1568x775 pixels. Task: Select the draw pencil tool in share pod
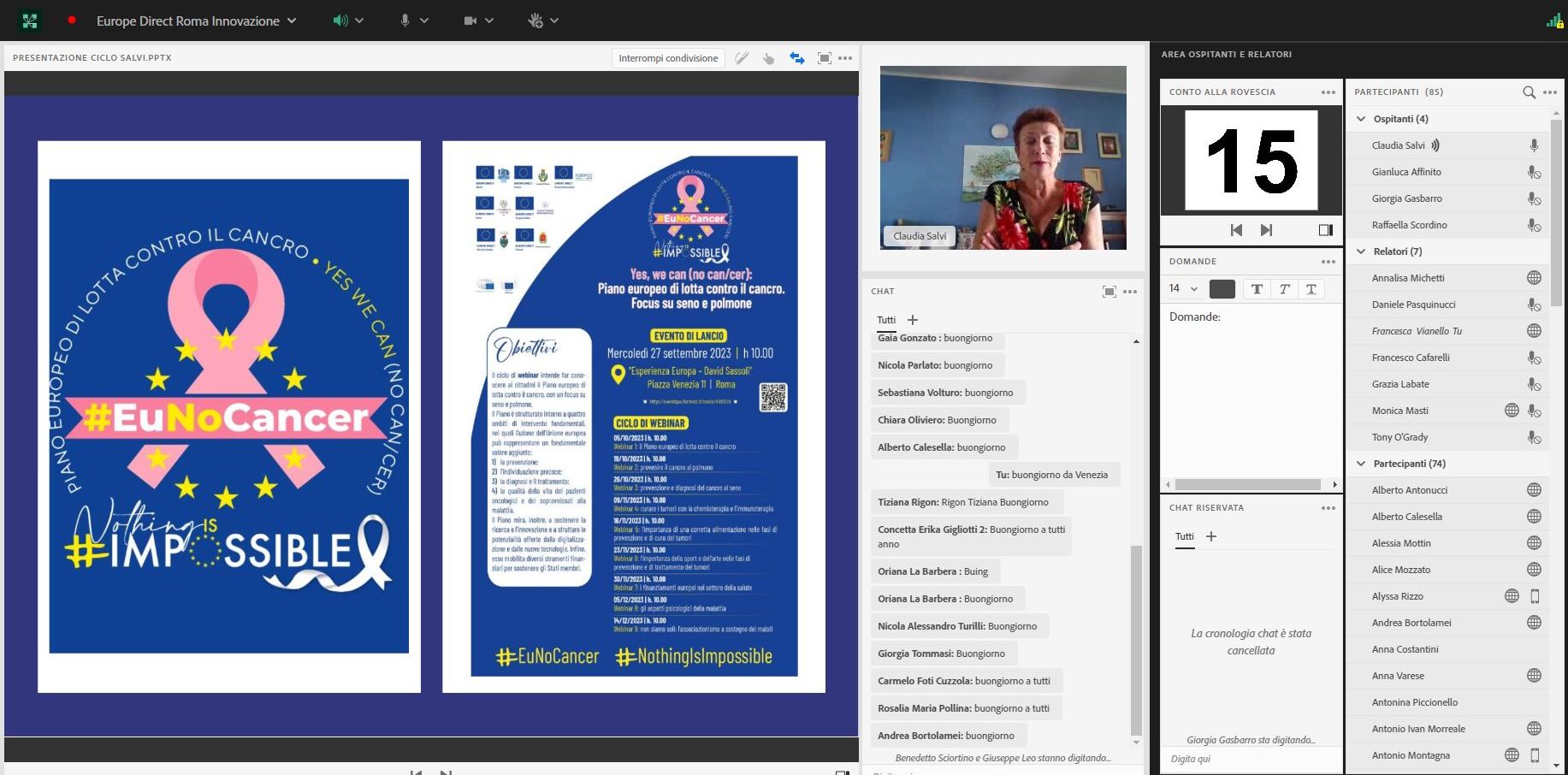(x=742, y=58)
